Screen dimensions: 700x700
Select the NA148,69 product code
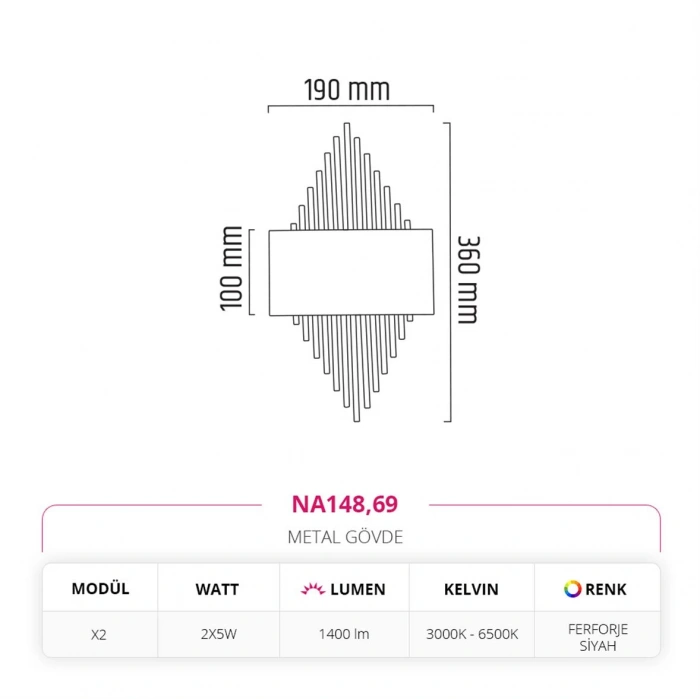tap(345, 503)
